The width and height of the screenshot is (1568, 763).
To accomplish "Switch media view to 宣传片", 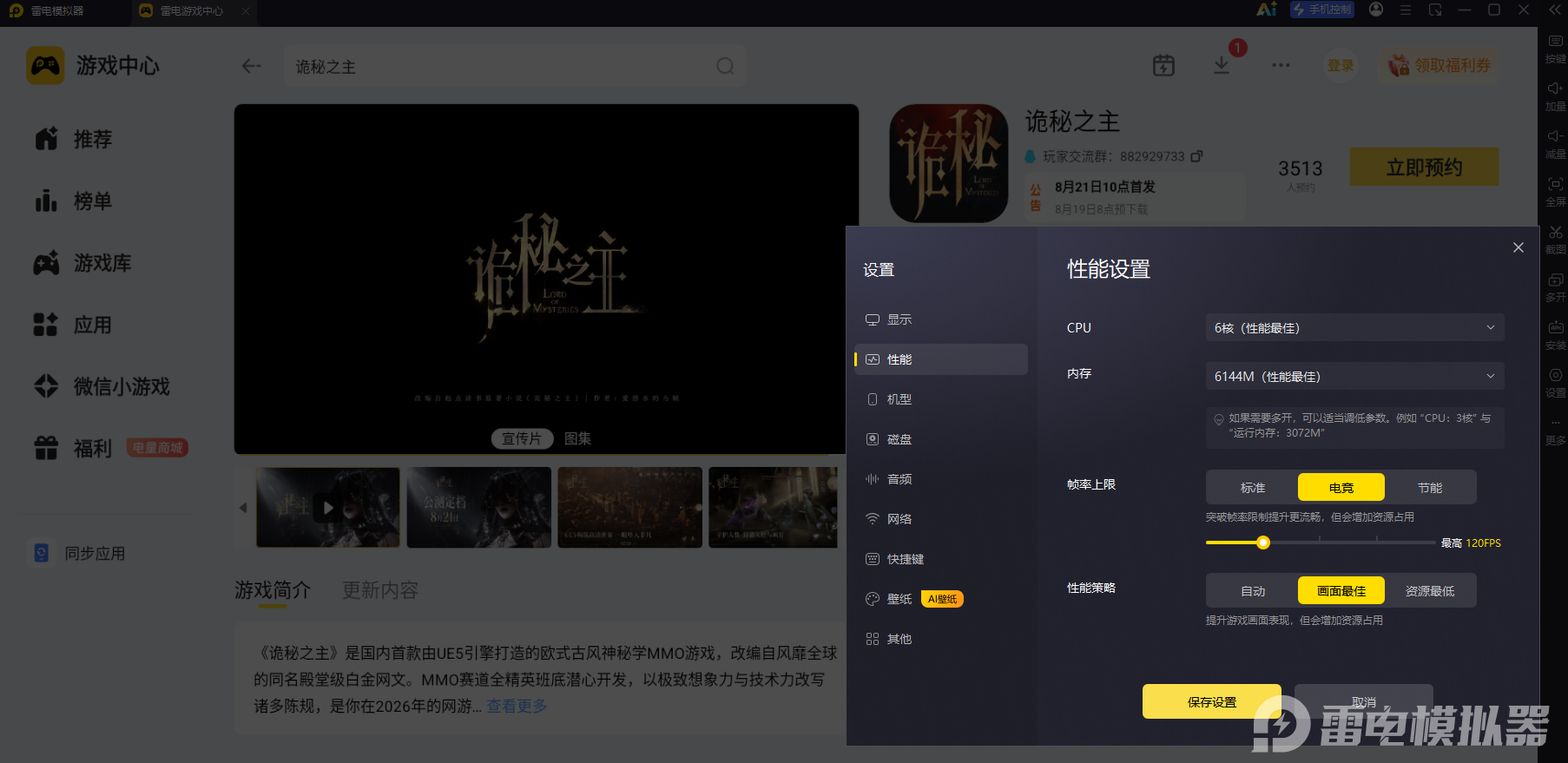I will point(522,438).
